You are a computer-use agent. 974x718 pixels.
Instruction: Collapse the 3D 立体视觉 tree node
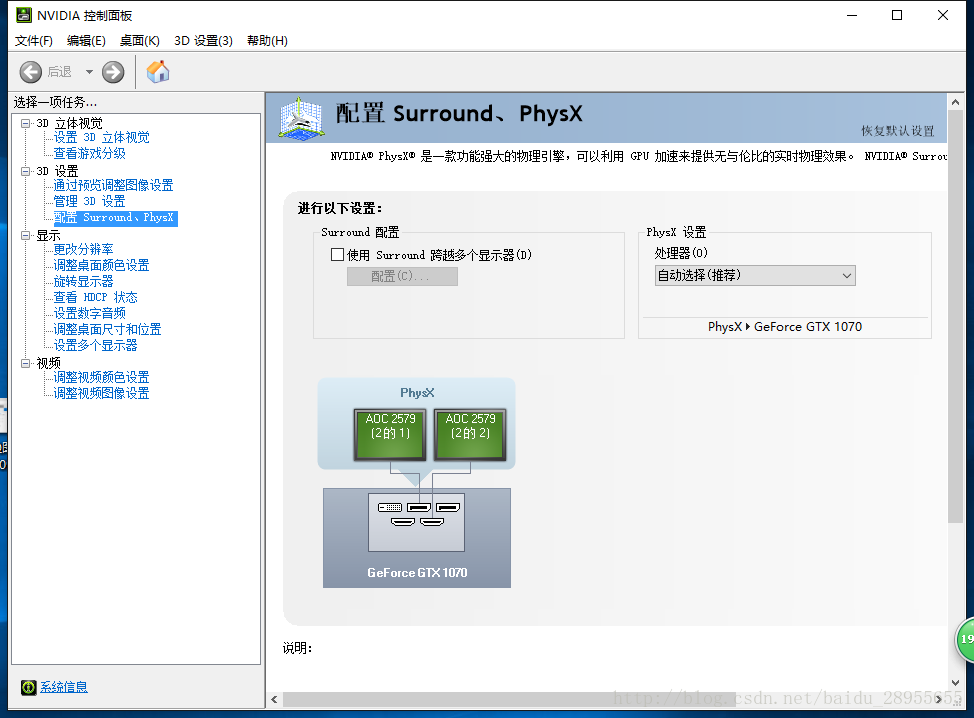tap(25, 123)
